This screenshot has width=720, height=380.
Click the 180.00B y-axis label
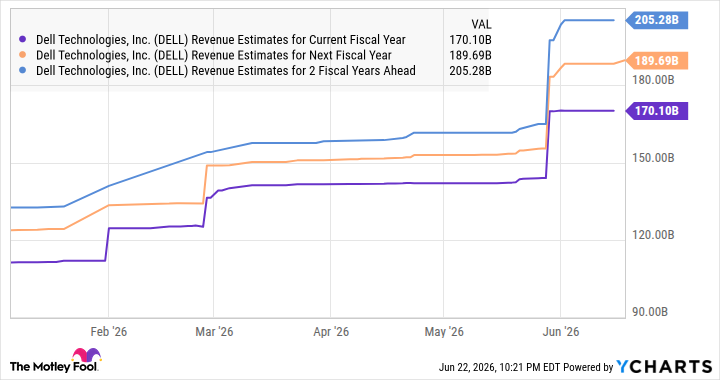(x=653, y=80)
